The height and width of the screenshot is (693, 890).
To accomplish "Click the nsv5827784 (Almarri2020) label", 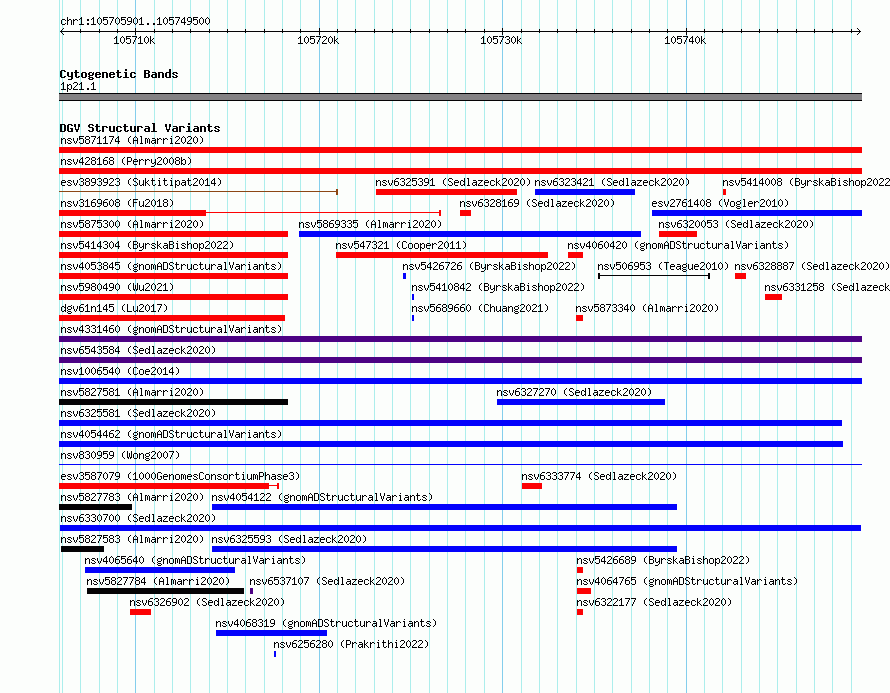I will coord(158,581).
